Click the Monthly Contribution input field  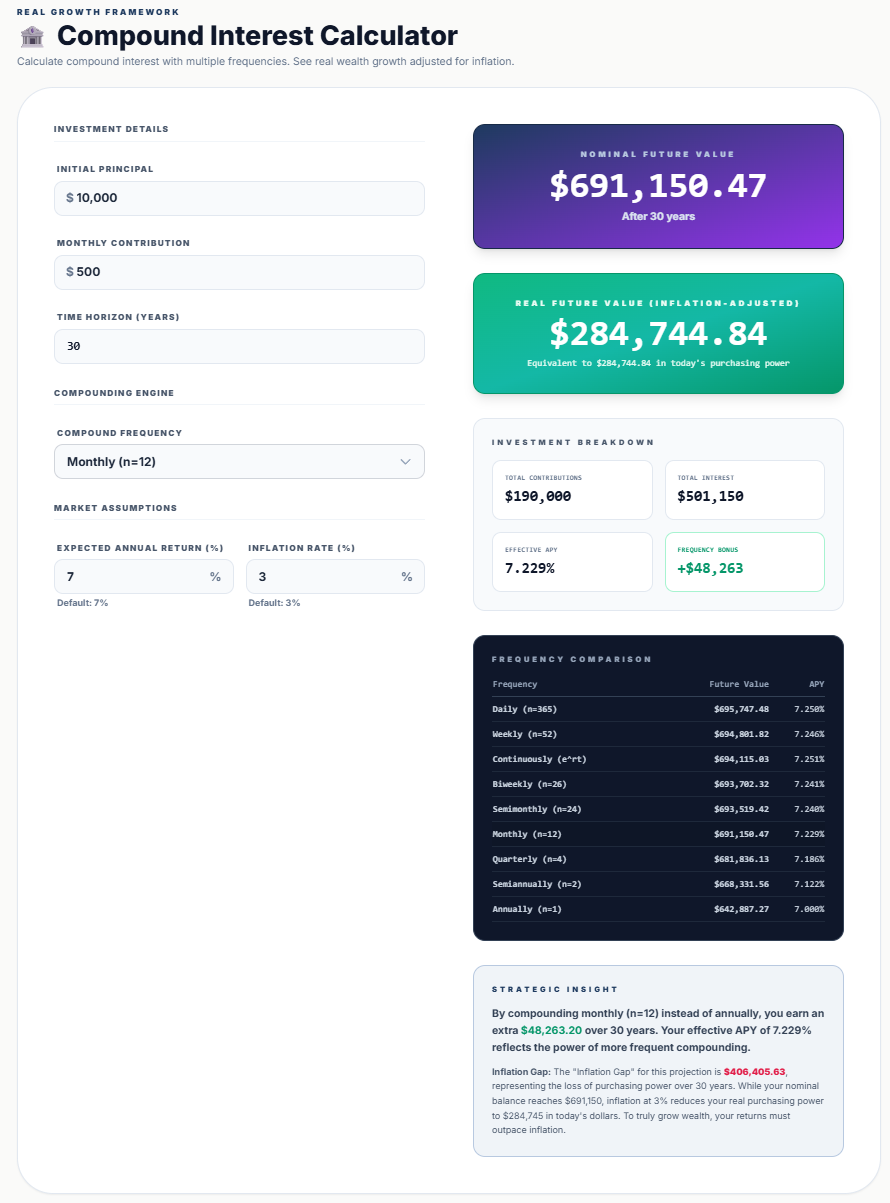(239, 272)
